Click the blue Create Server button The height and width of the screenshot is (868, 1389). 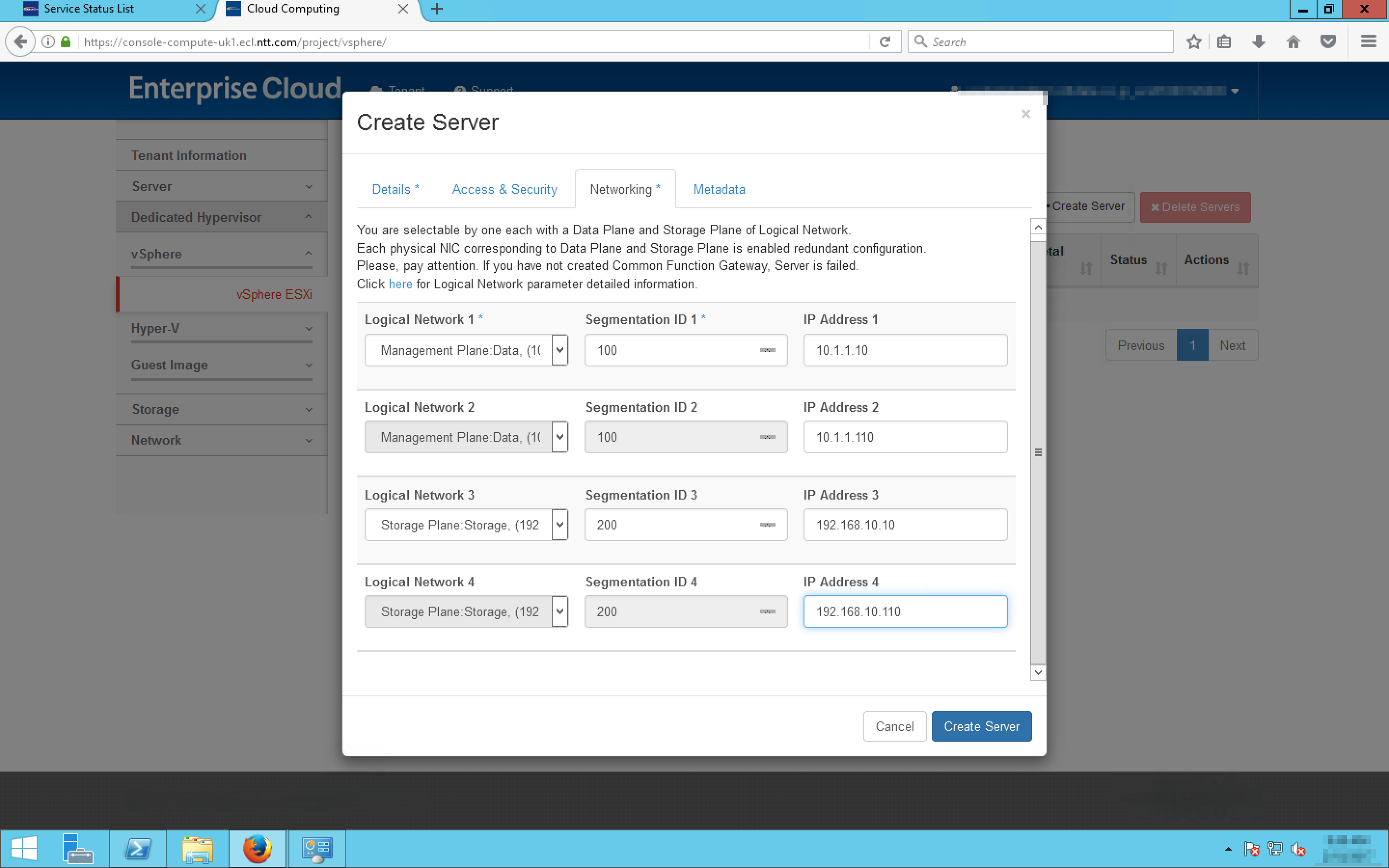(981, 726)
